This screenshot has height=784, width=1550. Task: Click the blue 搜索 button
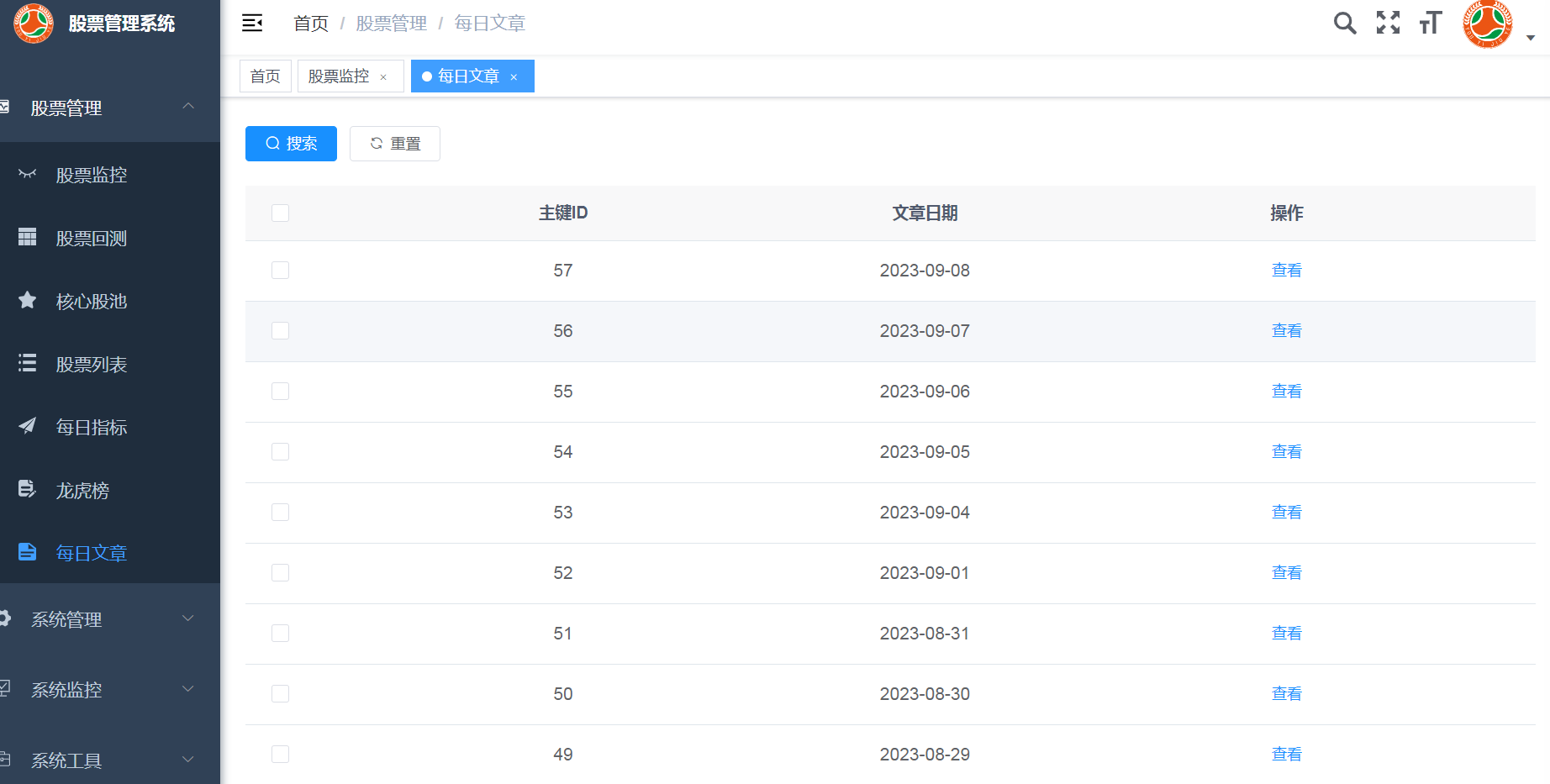pyautogui.click(x=291, y=144)
